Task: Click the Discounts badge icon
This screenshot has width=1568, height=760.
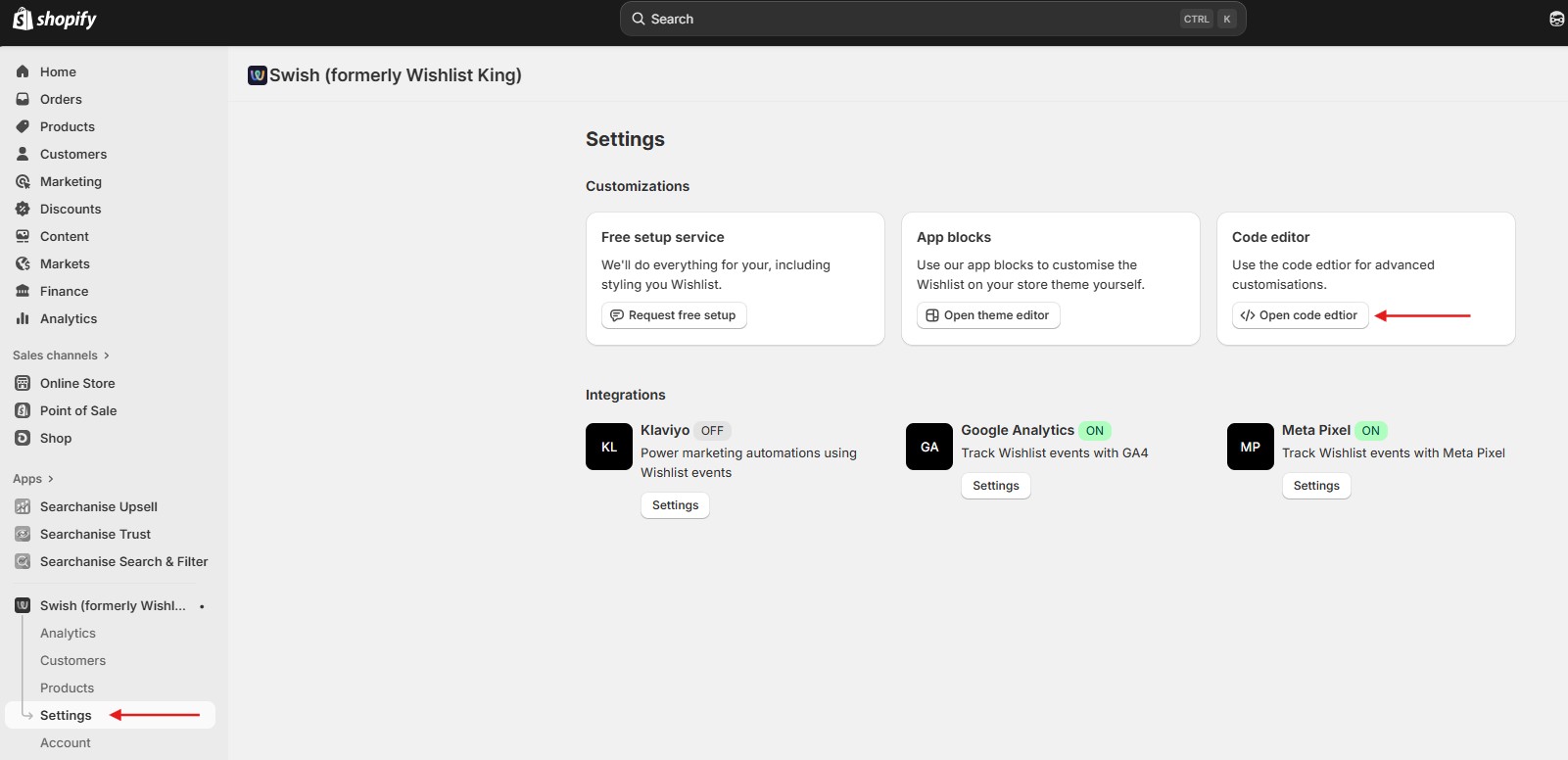Action: pos(23,209)
